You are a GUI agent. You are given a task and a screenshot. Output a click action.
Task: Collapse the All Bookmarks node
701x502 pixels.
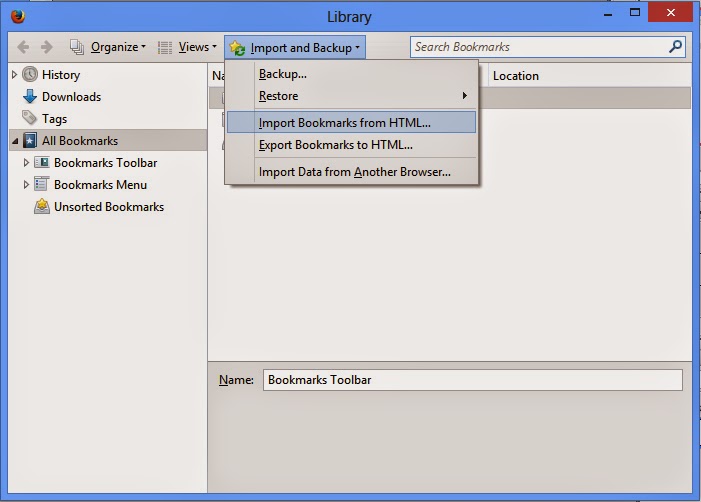[15, 141]
